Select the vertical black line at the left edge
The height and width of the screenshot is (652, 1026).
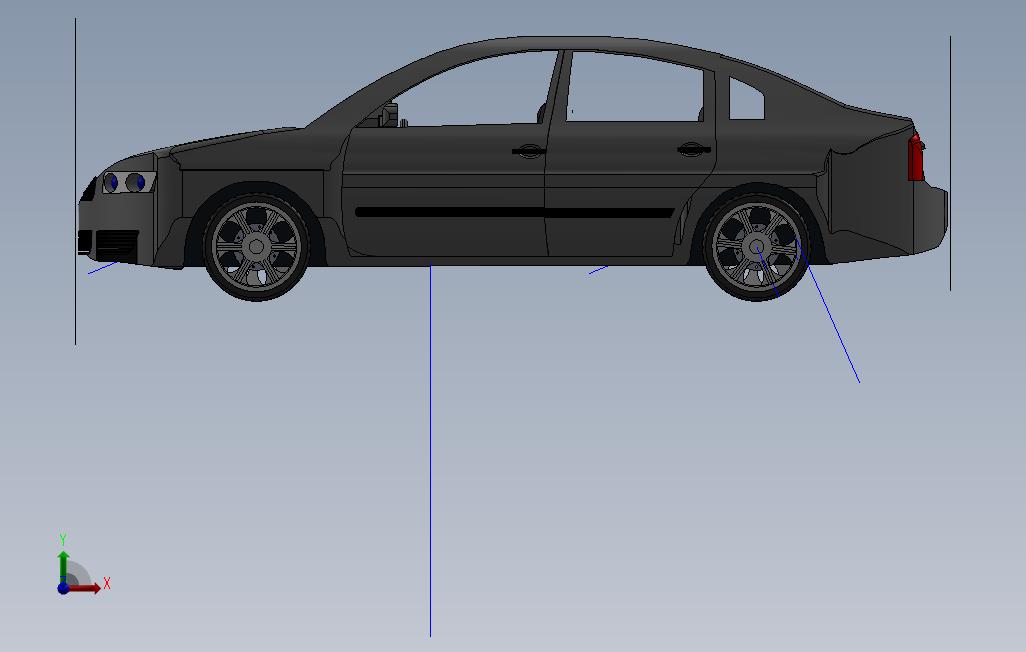click(75, 181)
